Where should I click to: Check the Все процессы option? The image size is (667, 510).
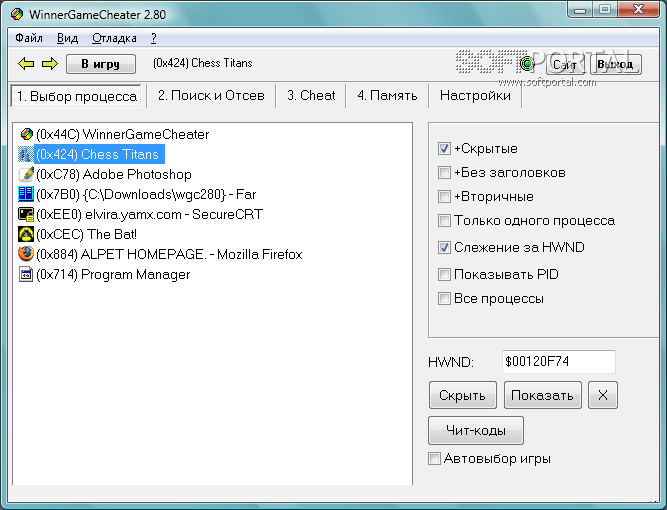point(444,299)
